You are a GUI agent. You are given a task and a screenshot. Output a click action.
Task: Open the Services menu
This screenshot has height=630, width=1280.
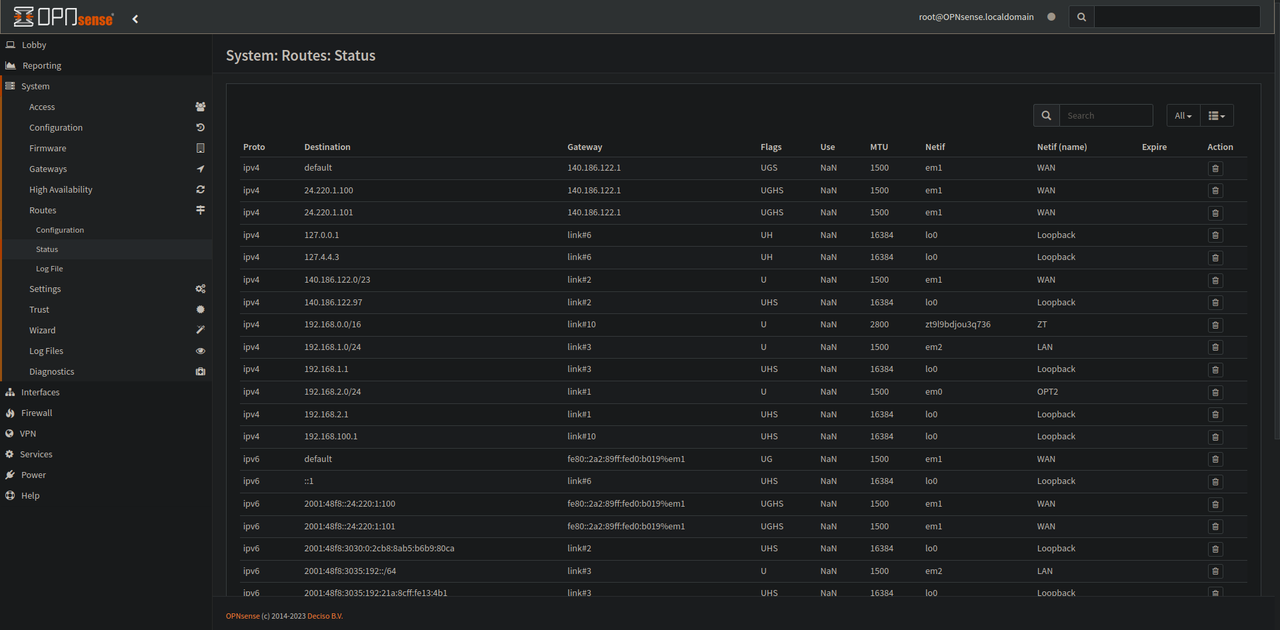106,454
